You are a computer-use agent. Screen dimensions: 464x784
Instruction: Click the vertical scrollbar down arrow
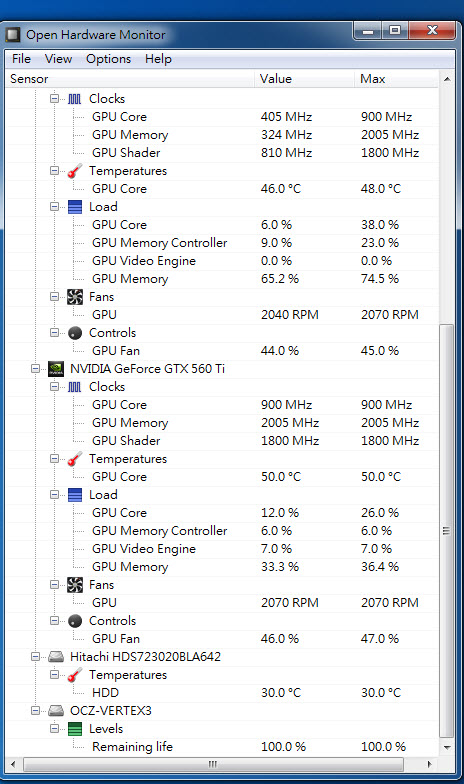pos(447,748)
